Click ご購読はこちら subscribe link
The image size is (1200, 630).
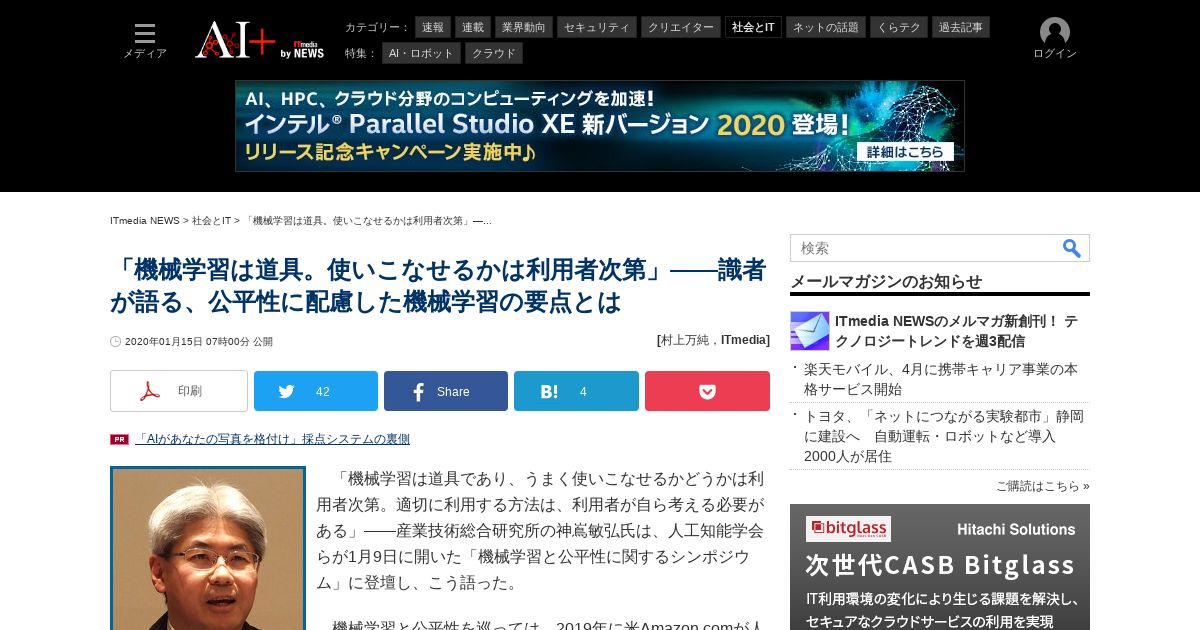[x=1043, y=486]
